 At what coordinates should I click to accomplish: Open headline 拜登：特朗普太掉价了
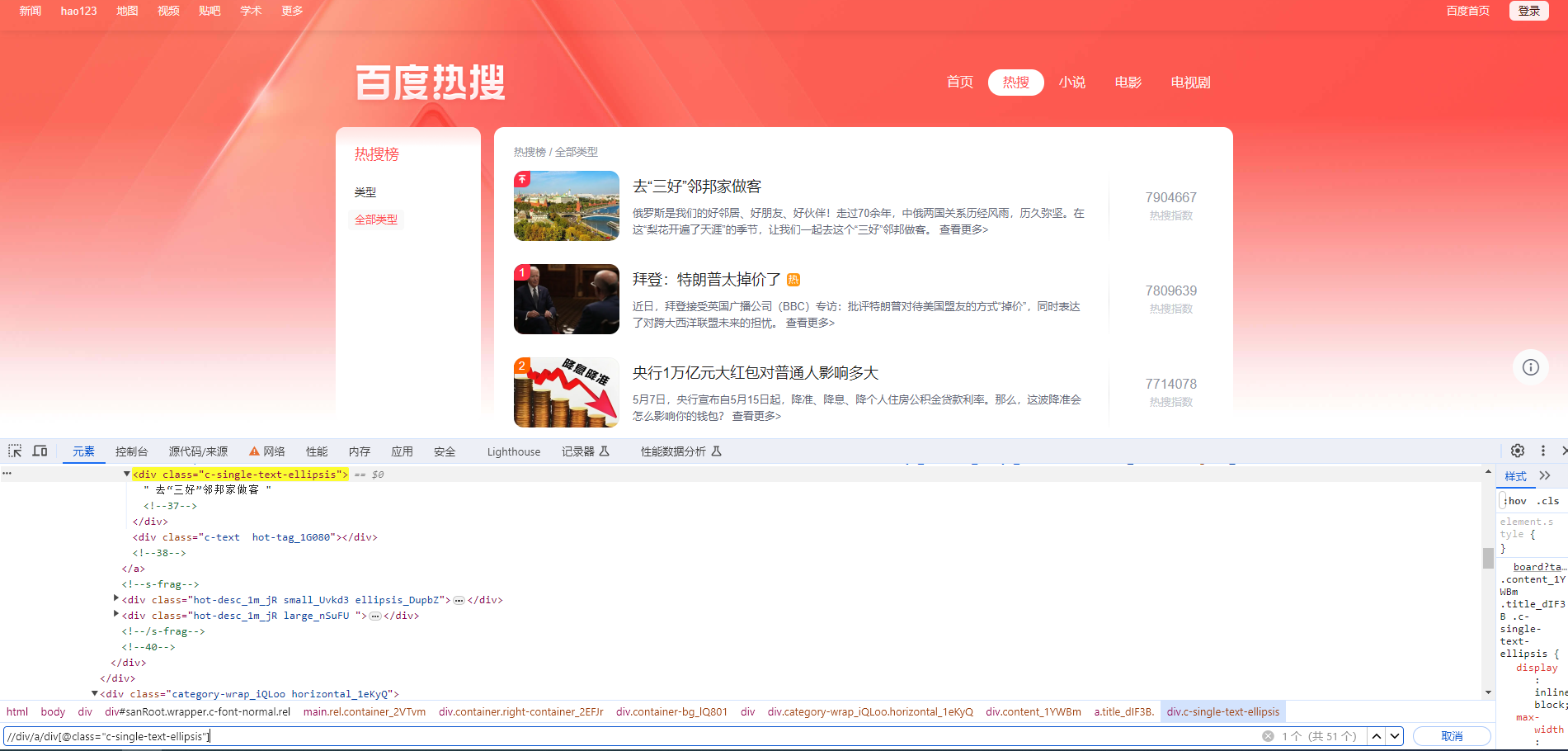[x=706, y=280]
